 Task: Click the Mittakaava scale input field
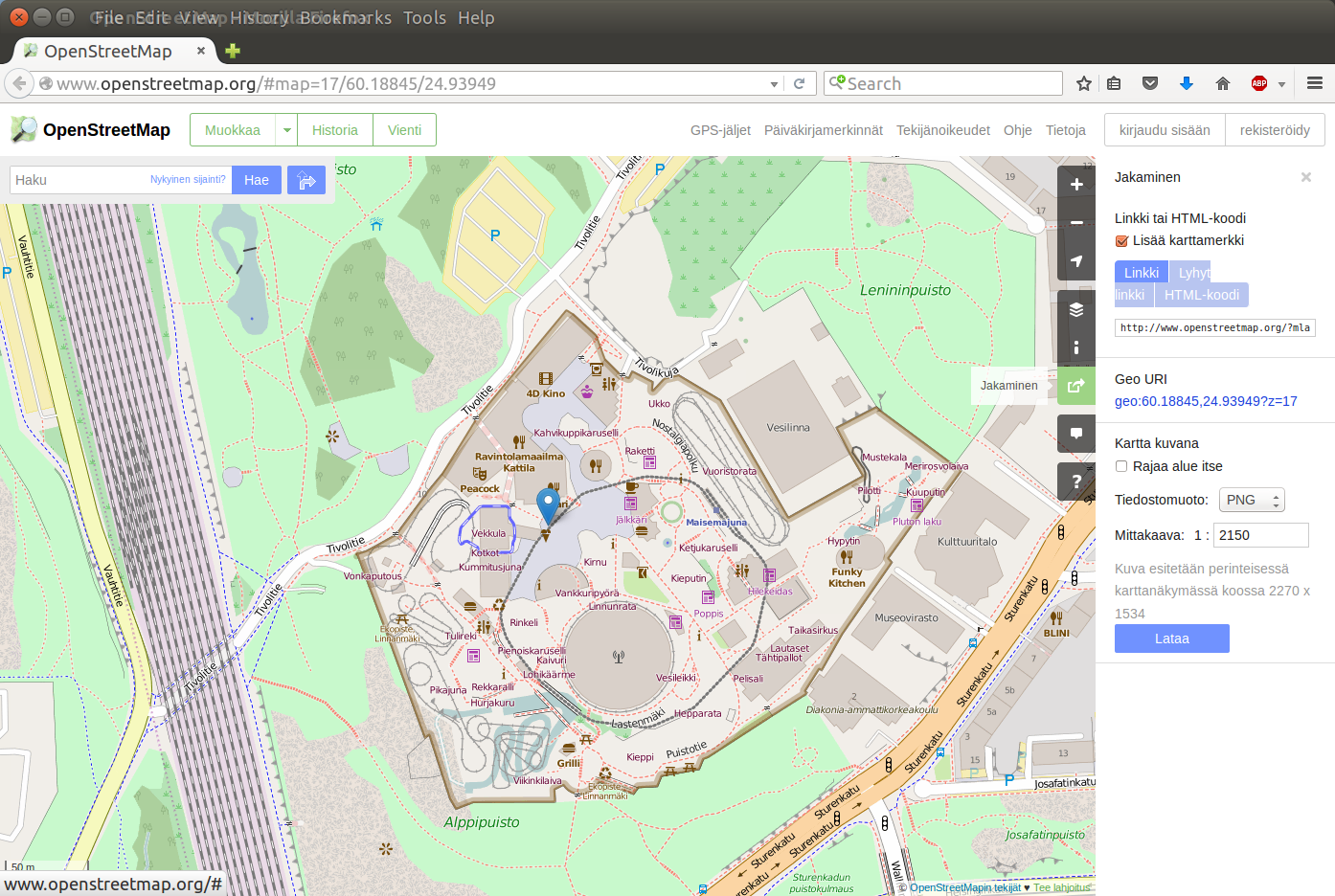(1260, 535)
